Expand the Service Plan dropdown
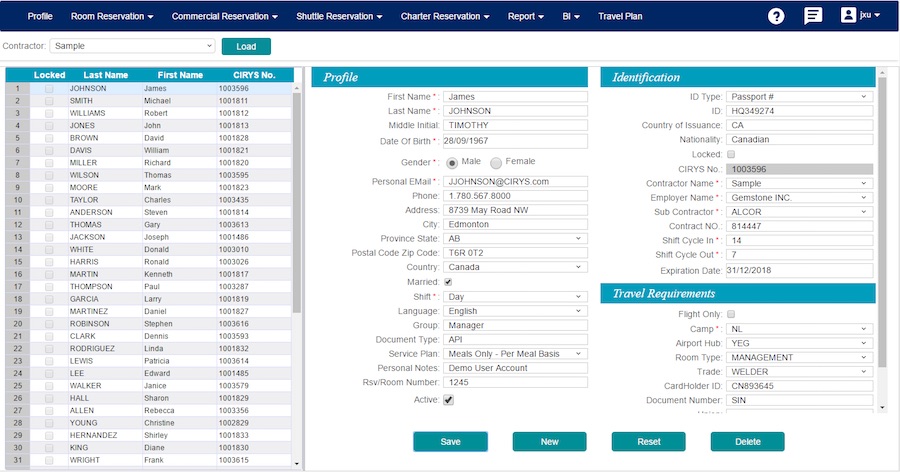Screen dimensions: 900x472 [514, 354]
